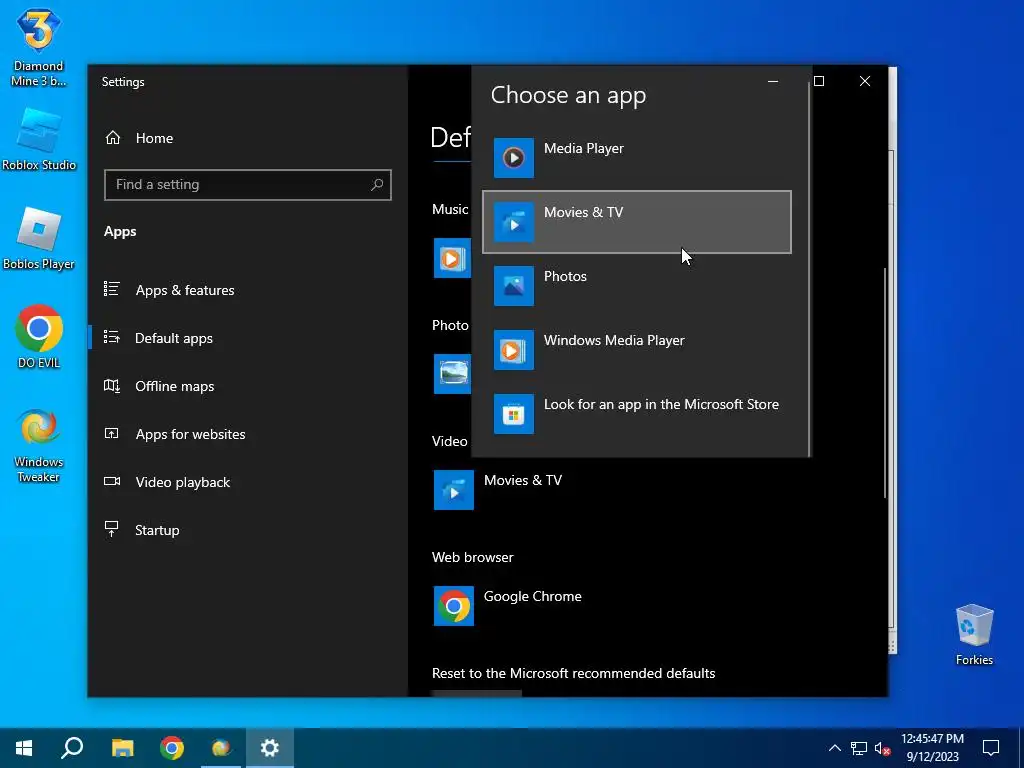Click the taskbar clock and date
1024x768 pixels.
(x=932, y=748)
